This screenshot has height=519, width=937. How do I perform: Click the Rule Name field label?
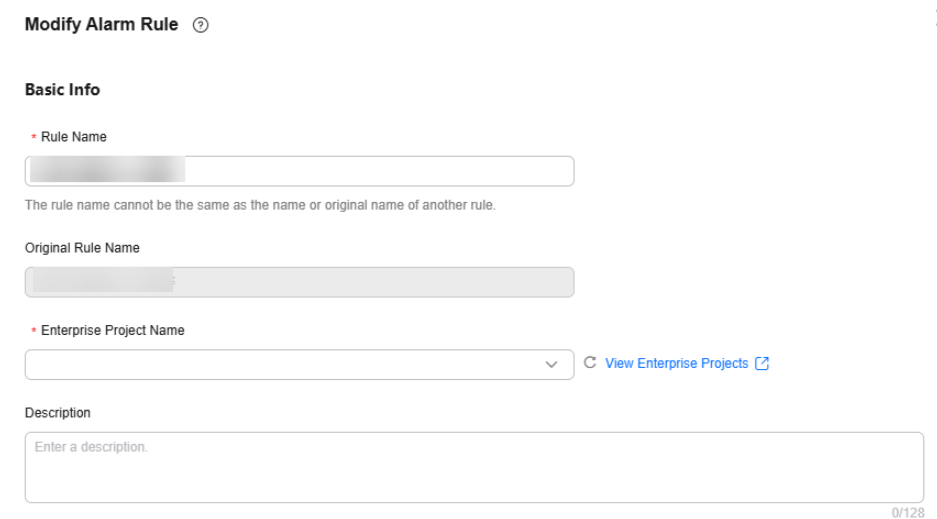(x=74, y=137)
